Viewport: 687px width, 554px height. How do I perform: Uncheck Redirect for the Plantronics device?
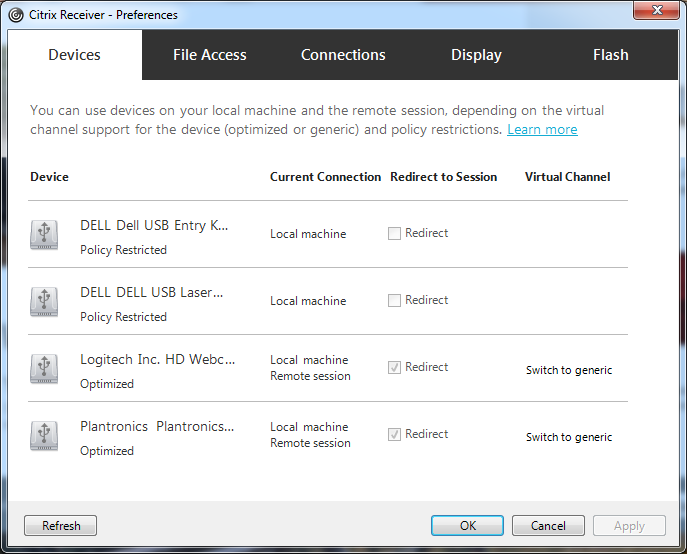[x=395, y=435]
